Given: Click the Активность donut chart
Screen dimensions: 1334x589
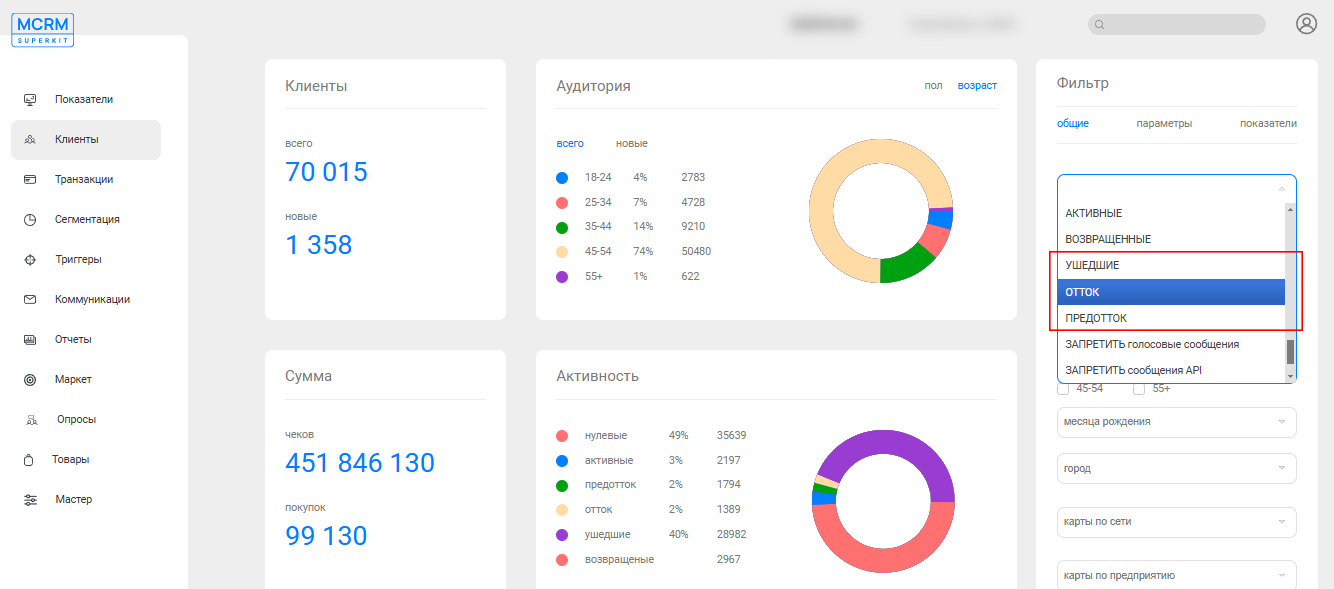Looking at the screenshot, I should (884, 501).
